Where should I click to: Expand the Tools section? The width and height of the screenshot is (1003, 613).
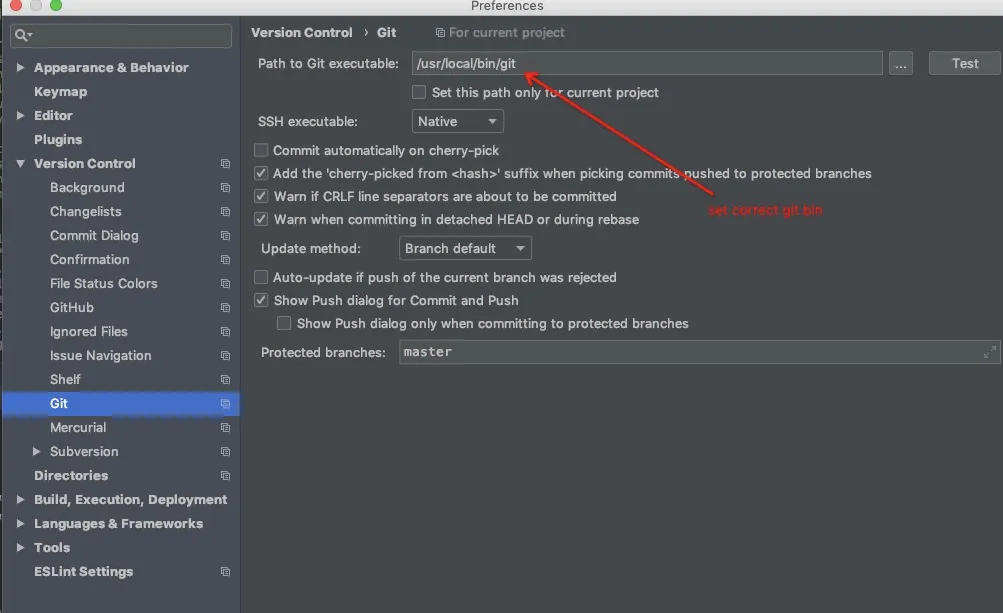coord(20,548)
